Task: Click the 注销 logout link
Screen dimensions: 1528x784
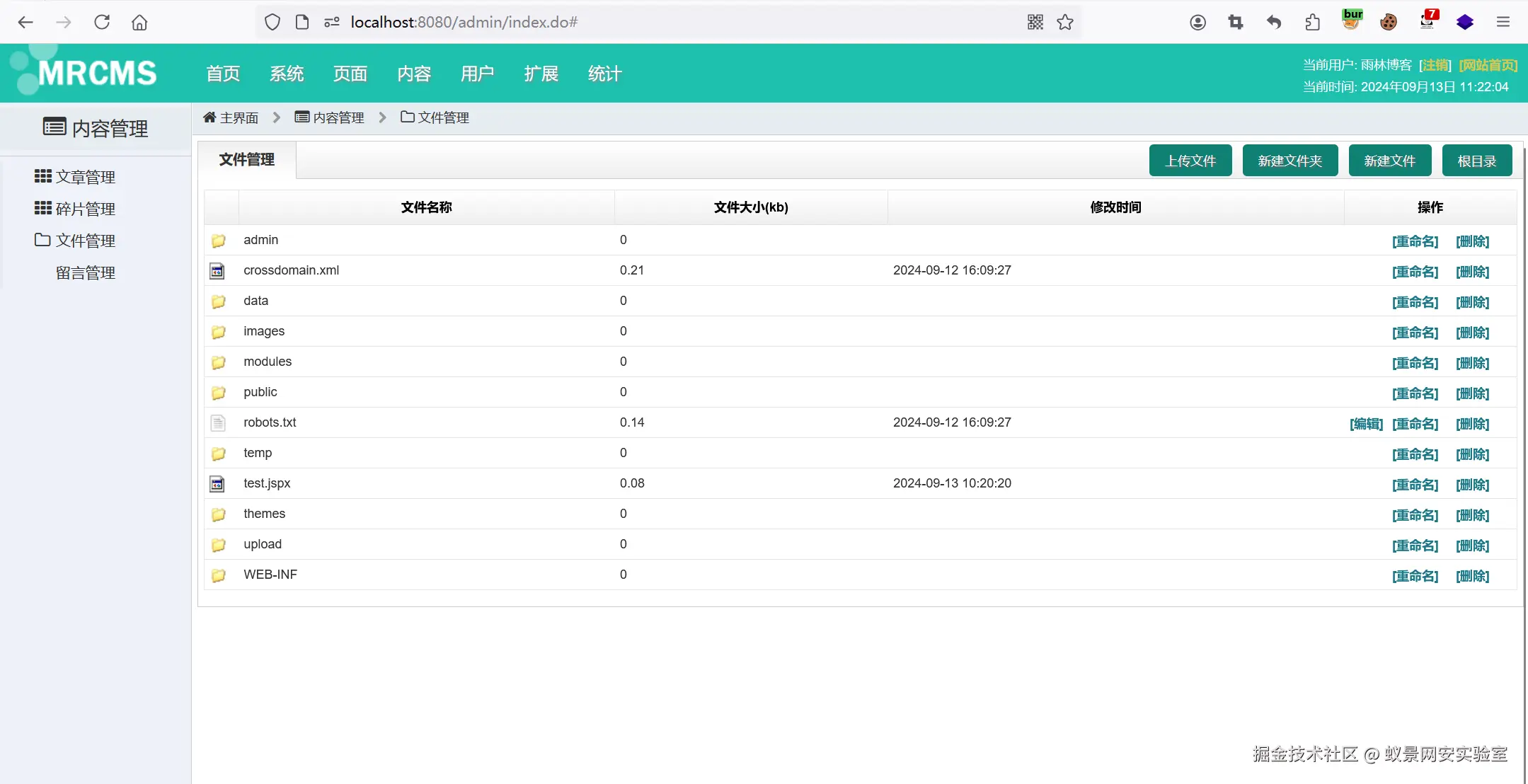Action: 1435,65
